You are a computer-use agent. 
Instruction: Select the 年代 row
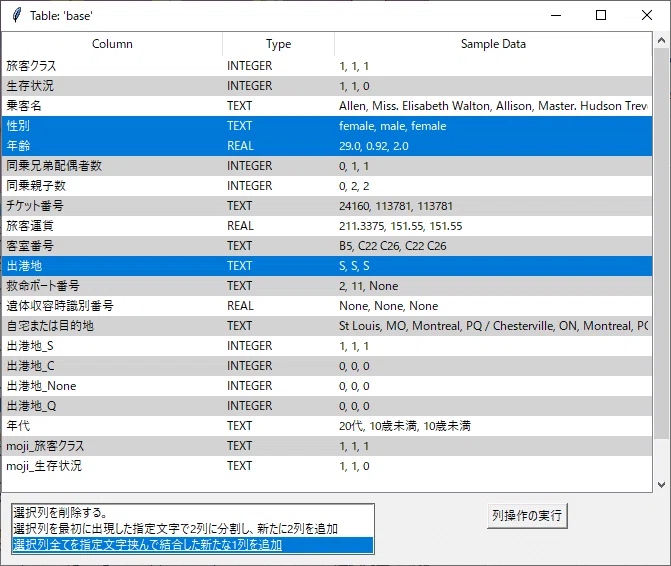point(327,426)
